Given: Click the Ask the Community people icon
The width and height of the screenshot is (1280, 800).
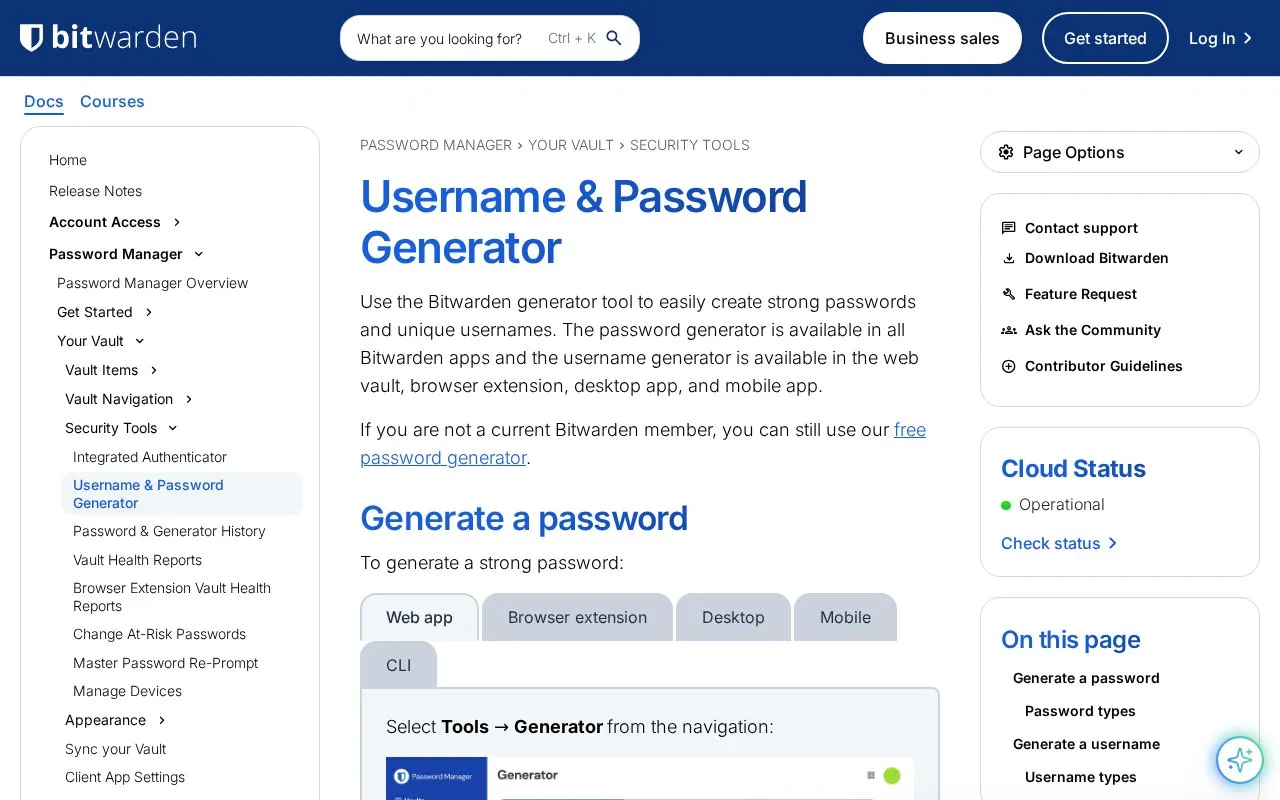Looking at the screenshot, I should pyautogui.click(x=1009, y=330).
